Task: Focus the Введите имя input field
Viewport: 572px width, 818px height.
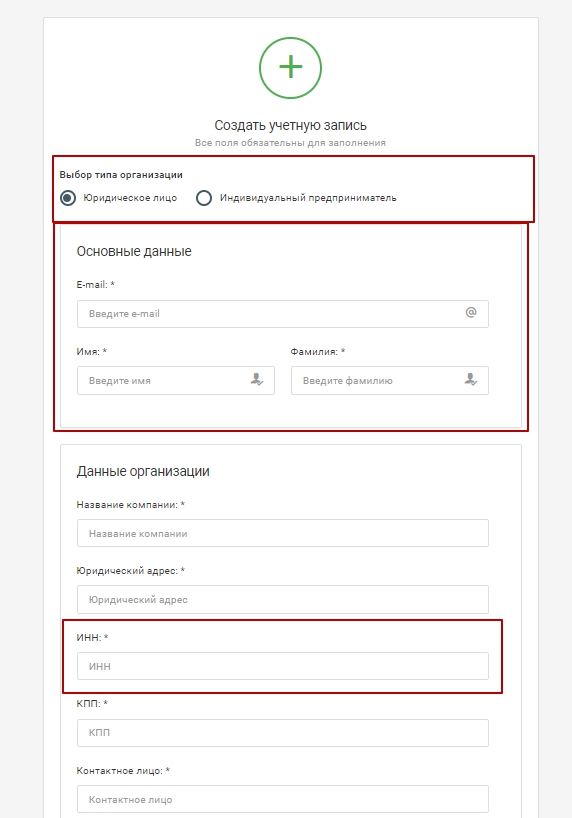Action: (x=176, y=380)
